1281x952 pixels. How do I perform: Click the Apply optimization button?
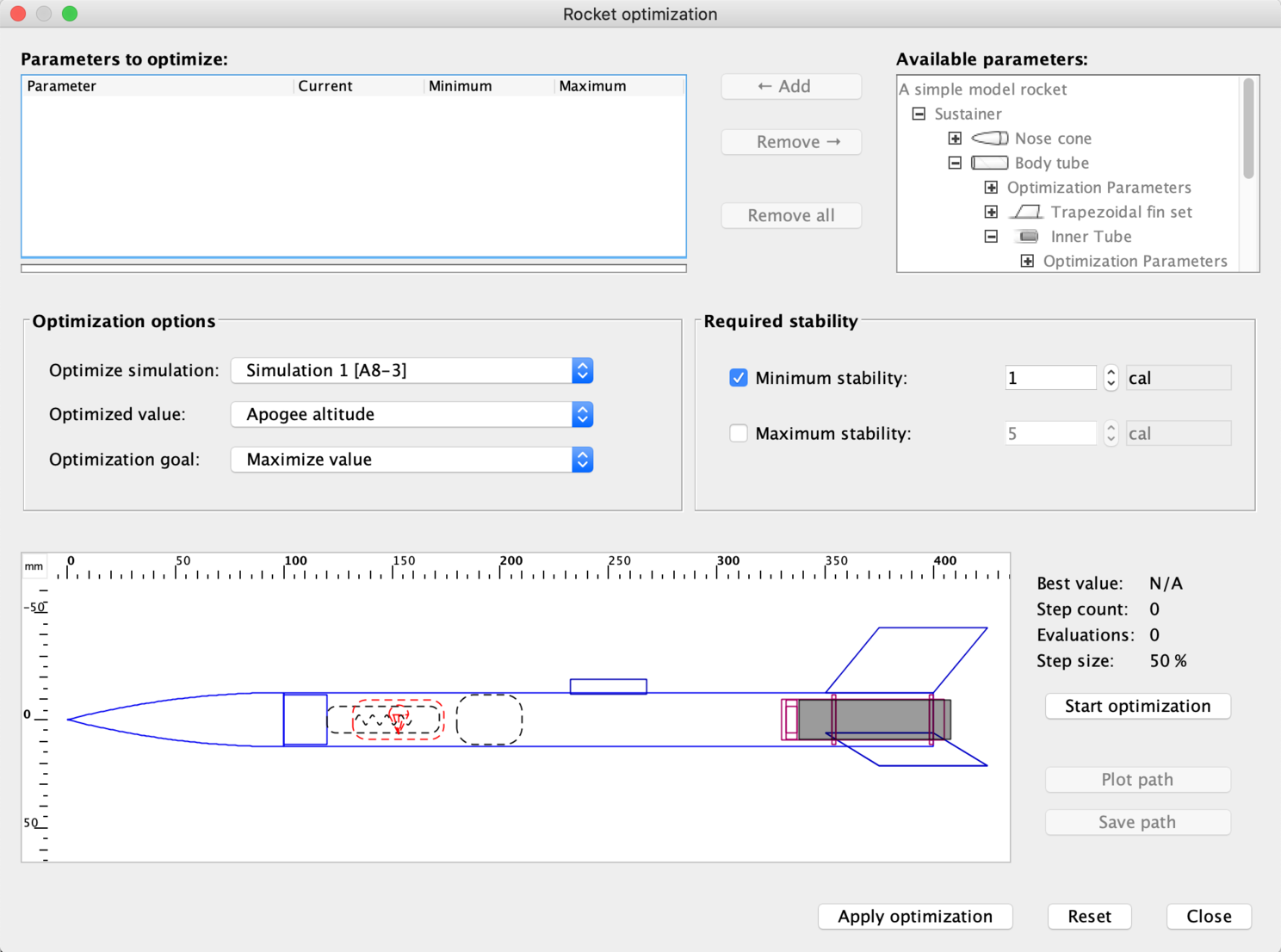(914, 917)
